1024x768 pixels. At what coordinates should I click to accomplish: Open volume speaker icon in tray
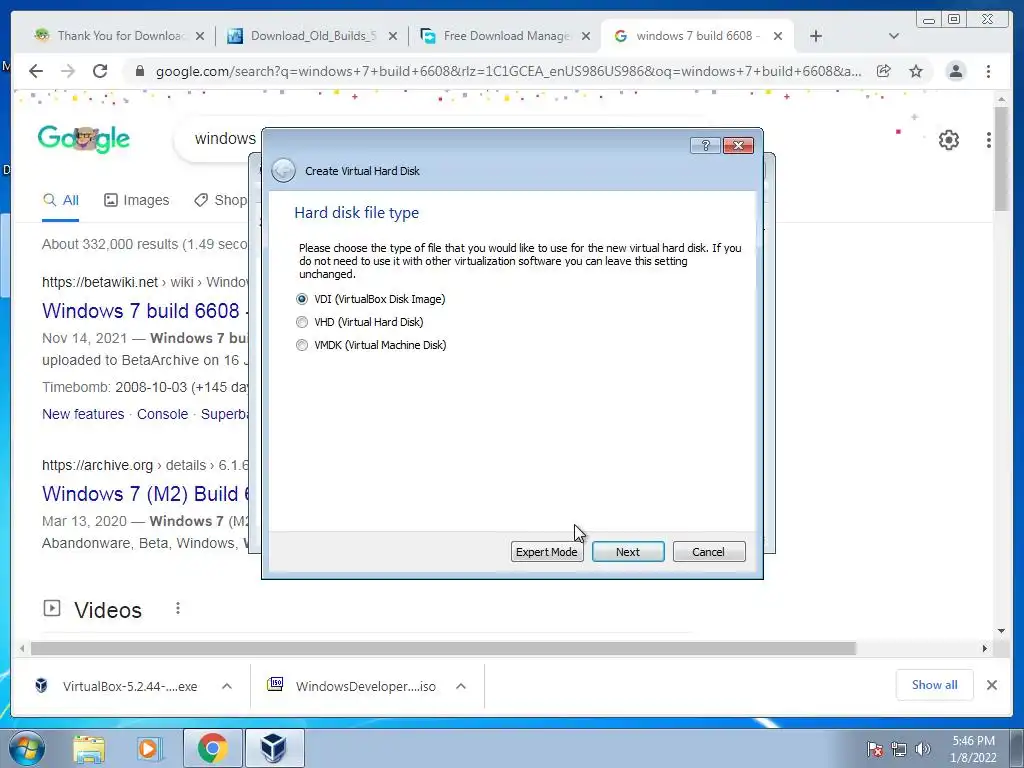pyautogui.click(x=923, y=749)
